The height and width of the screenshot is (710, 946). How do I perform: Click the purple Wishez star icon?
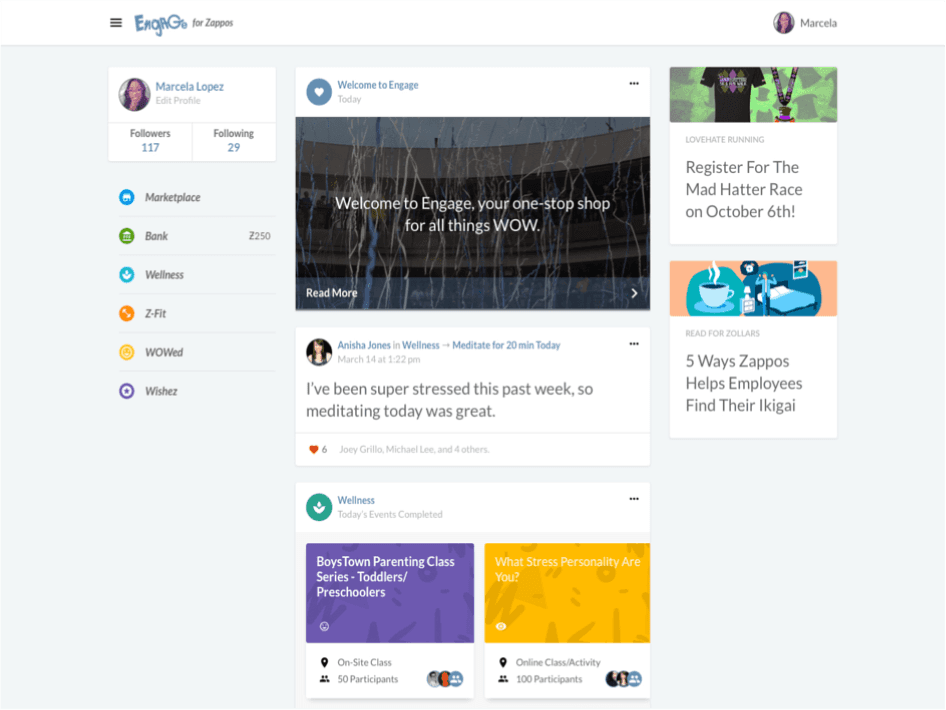127,391
